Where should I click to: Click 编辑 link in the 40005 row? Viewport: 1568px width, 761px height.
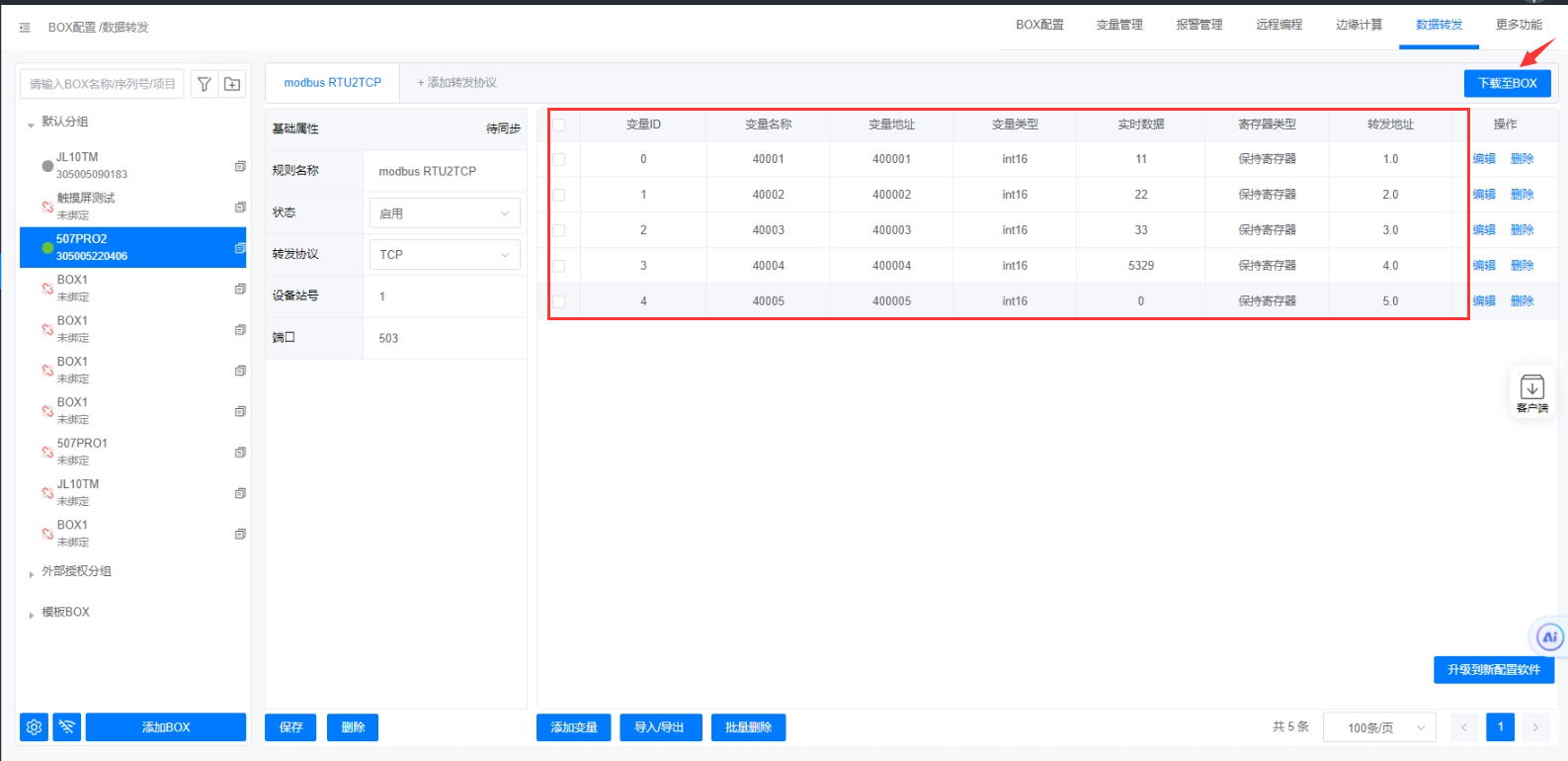pos(1484,301)
